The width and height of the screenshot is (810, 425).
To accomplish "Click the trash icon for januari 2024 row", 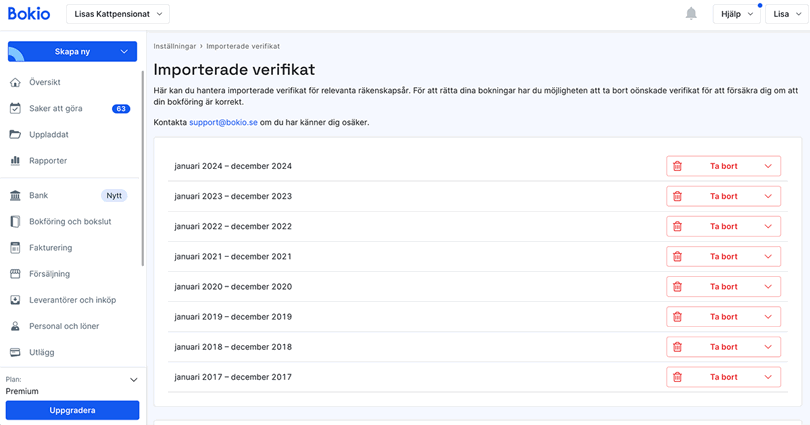I will (677, 166).
